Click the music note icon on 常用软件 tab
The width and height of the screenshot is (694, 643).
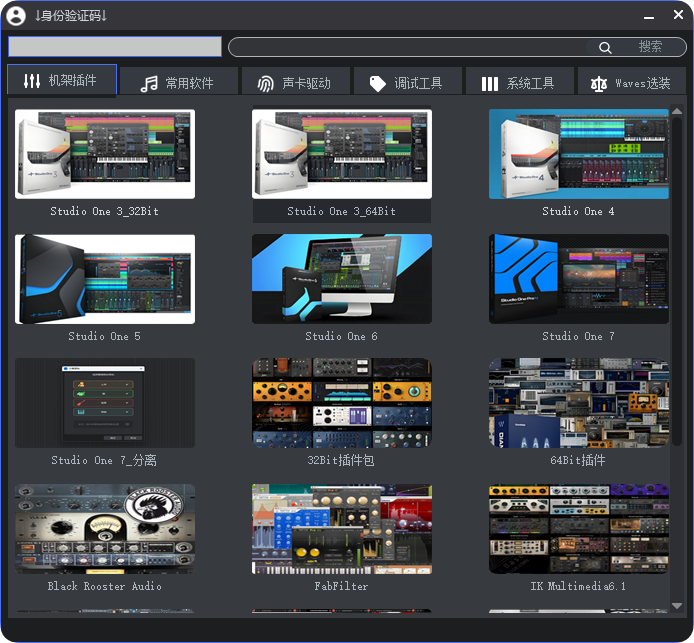149,83
